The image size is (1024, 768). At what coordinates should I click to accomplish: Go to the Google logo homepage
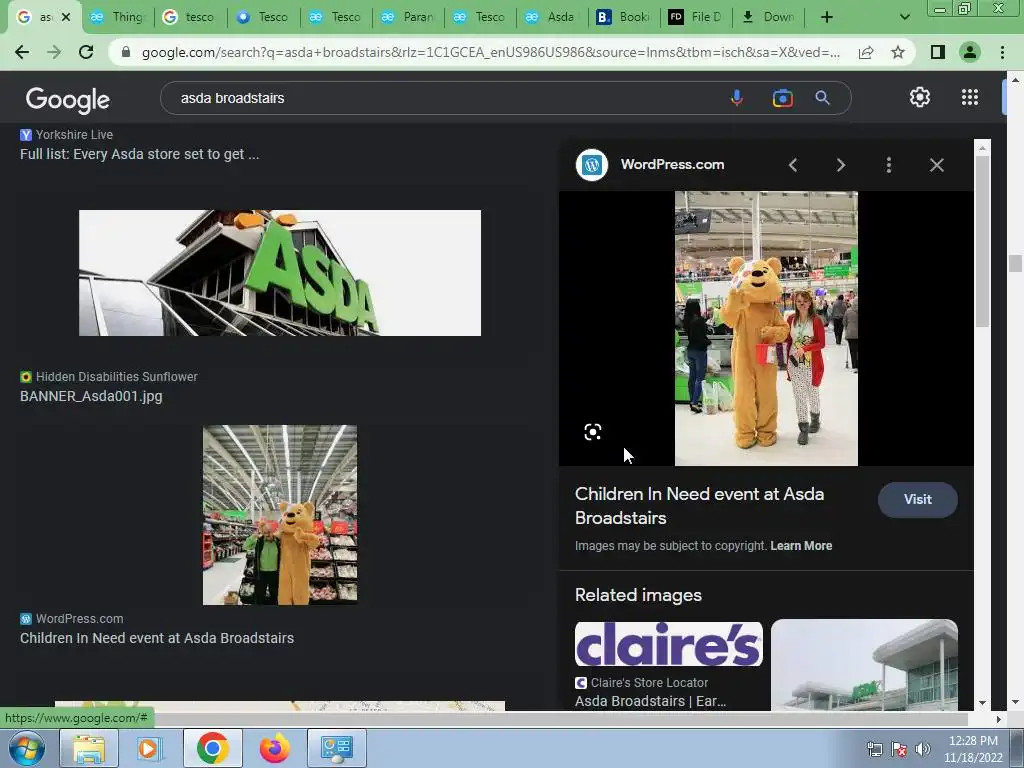coord(68,100)
